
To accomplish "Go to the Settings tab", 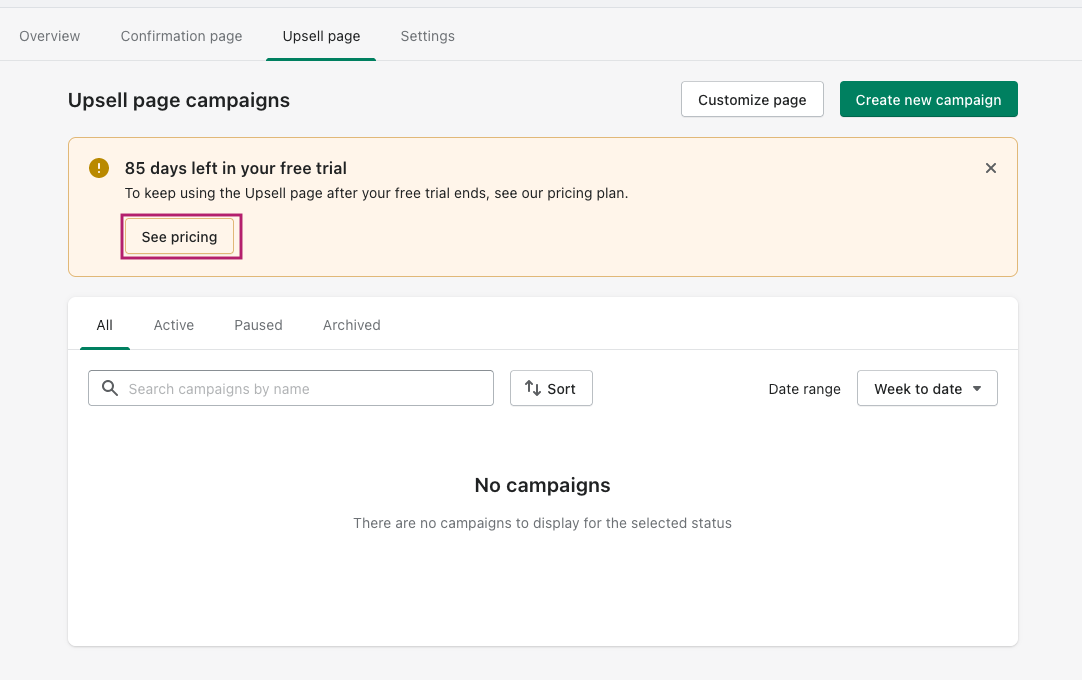I will 427,36.
